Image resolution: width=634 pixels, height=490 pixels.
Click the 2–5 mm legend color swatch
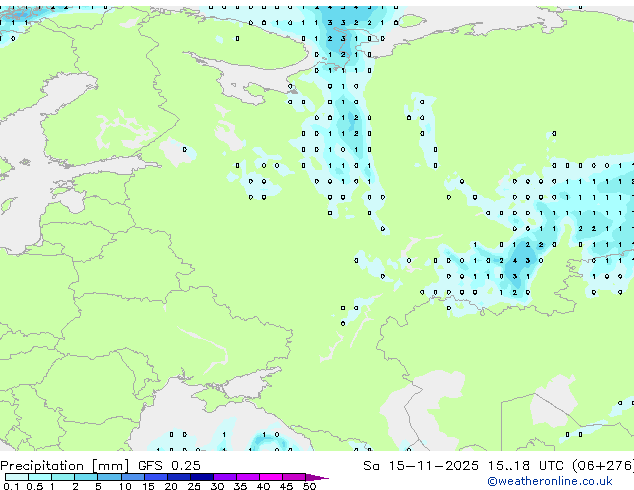point(86,477)
